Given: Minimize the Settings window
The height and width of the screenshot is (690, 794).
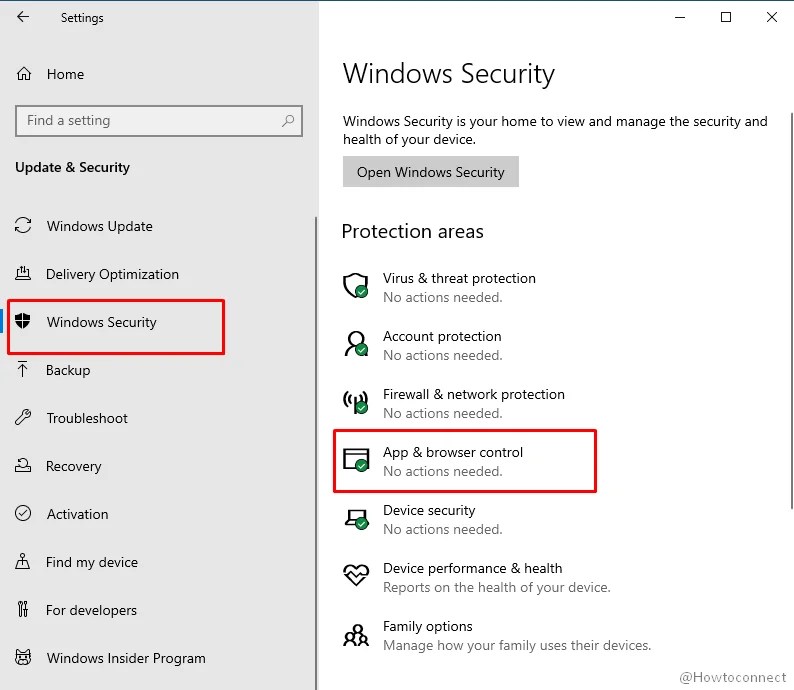Looking at the screenshot, I should coord(680,17).
